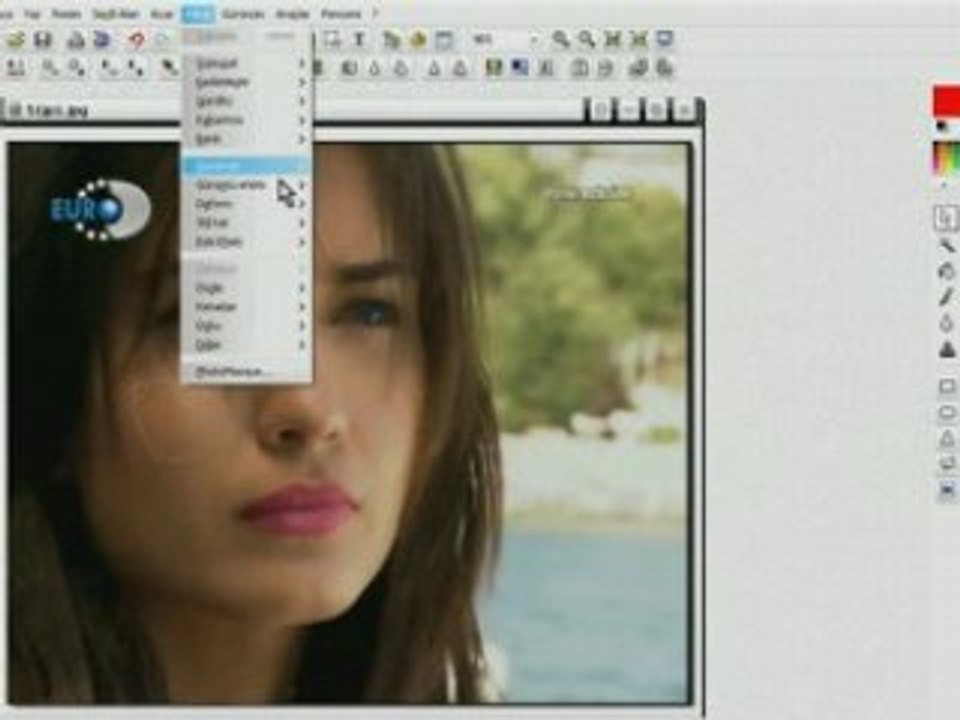Choose the Triangle selection shape
960x720 pixels.
(x=947, y=438)
